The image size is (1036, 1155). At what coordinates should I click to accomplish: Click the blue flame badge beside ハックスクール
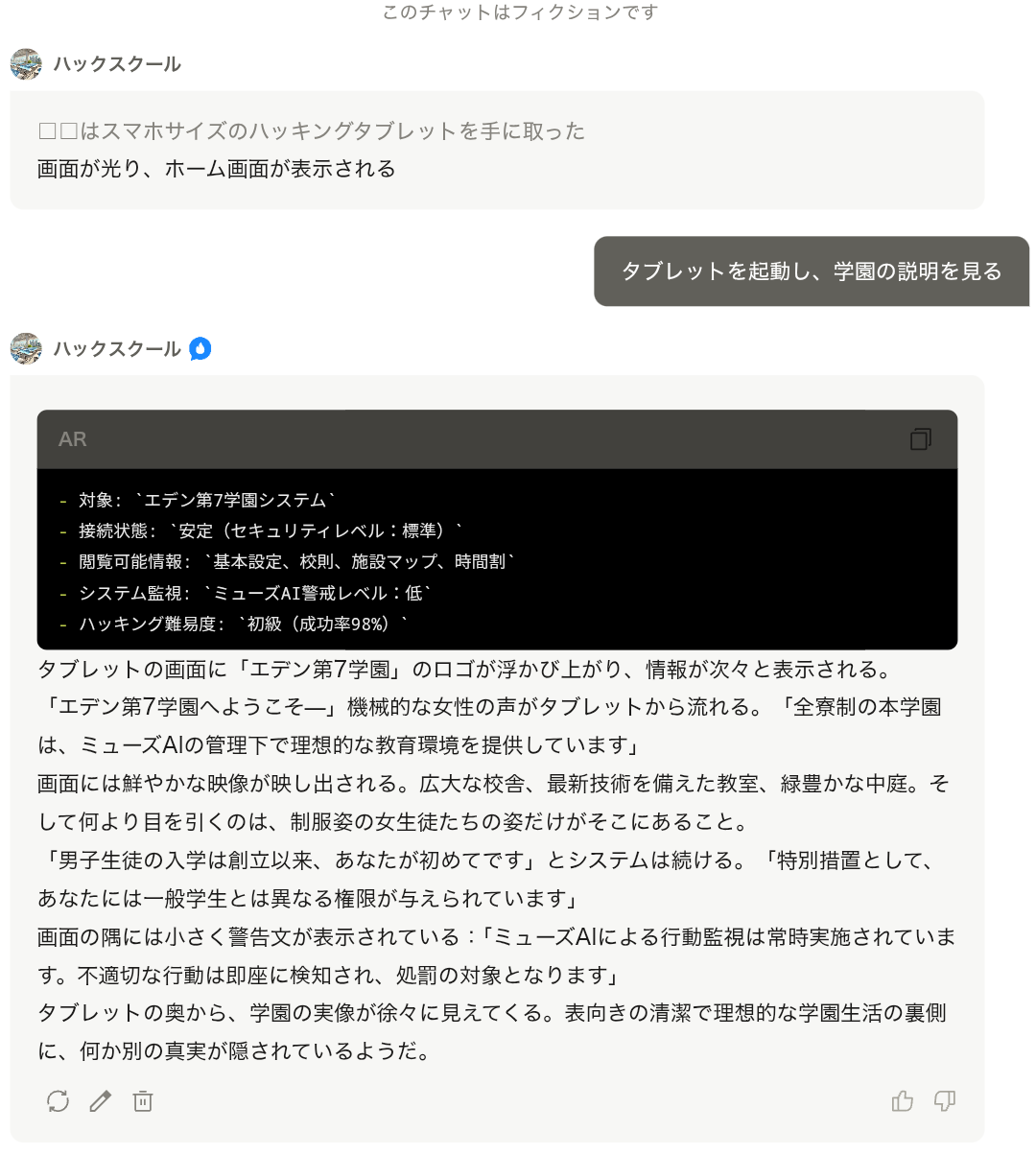point(200,349)
